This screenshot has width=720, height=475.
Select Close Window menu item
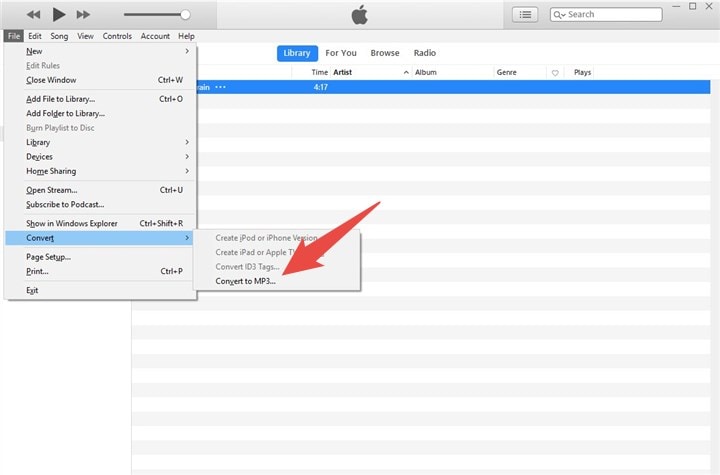coord(100,80)
